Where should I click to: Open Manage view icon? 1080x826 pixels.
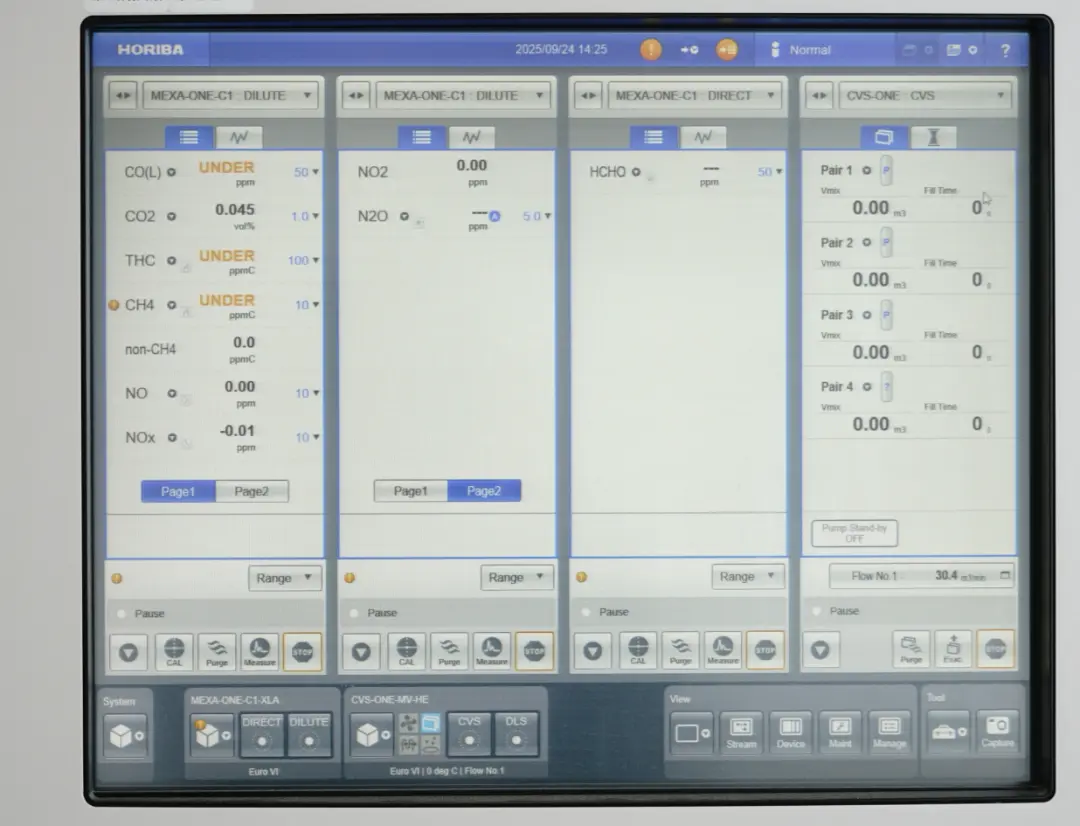(889, 732)
